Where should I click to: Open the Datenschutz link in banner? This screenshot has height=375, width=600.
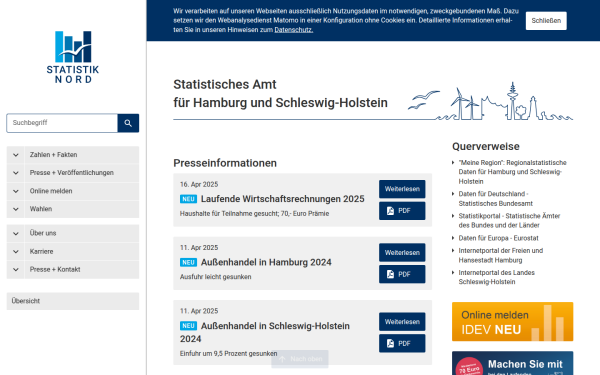tap(293, 30)
